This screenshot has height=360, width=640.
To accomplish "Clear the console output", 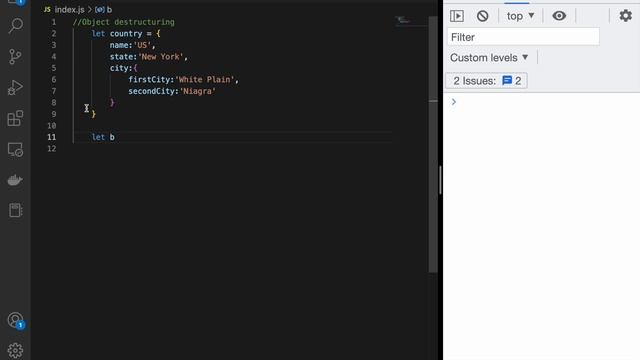I will pyautogui.click(x=482, y=16).
